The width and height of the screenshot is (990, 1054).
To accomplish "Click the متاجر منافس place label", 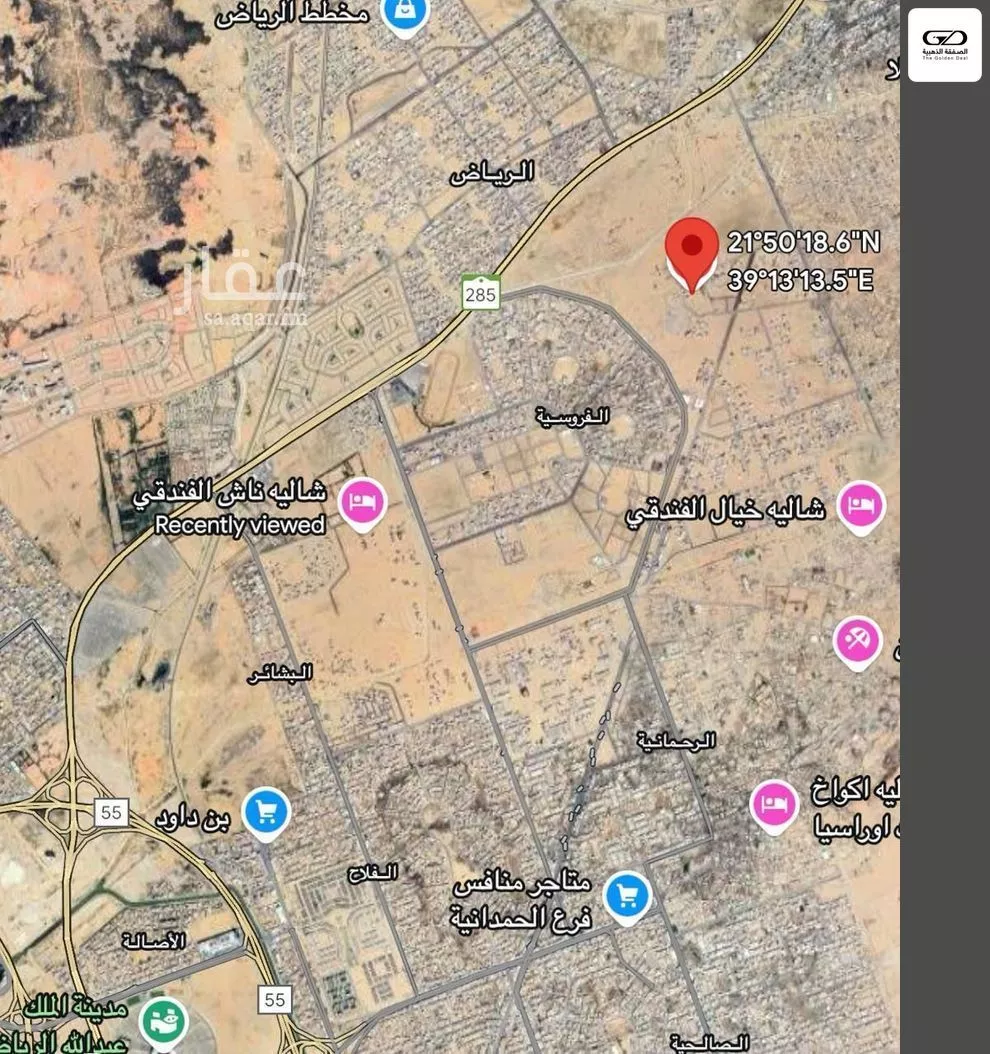I will pyautogui.click(x=522, y=883).
